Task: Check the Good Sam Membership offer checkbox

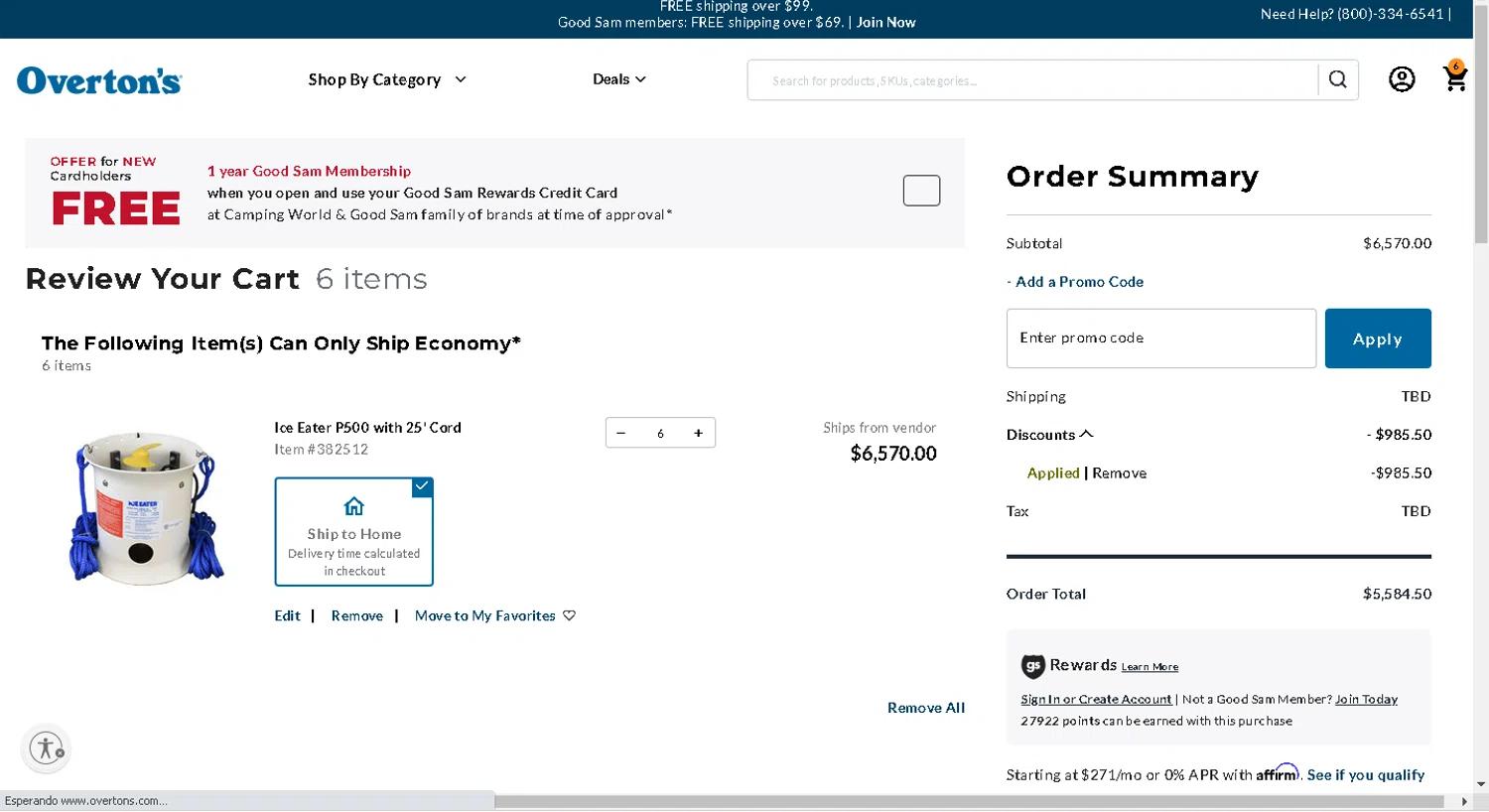Action: click(x=920, y=191)
